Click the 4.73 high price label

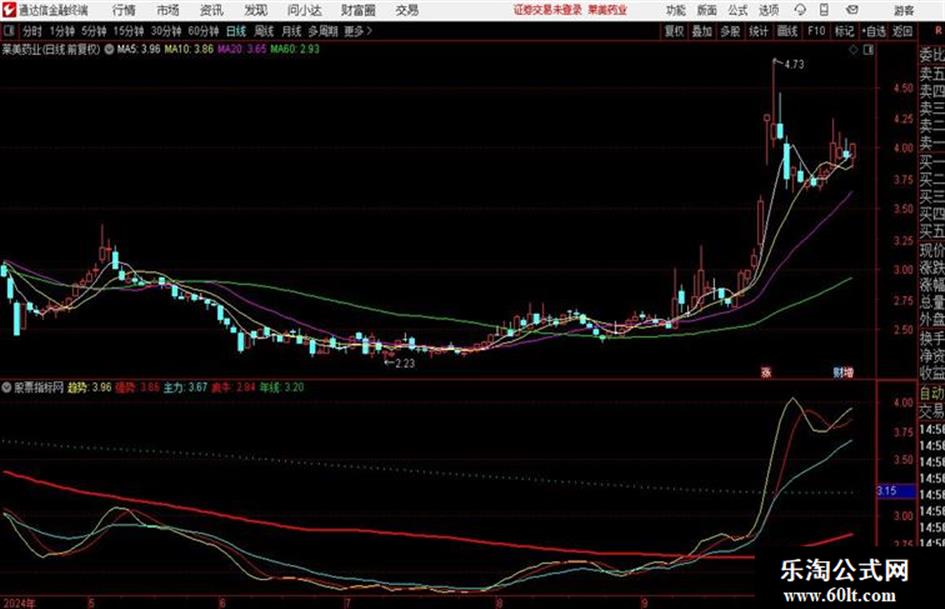point(794,64)
